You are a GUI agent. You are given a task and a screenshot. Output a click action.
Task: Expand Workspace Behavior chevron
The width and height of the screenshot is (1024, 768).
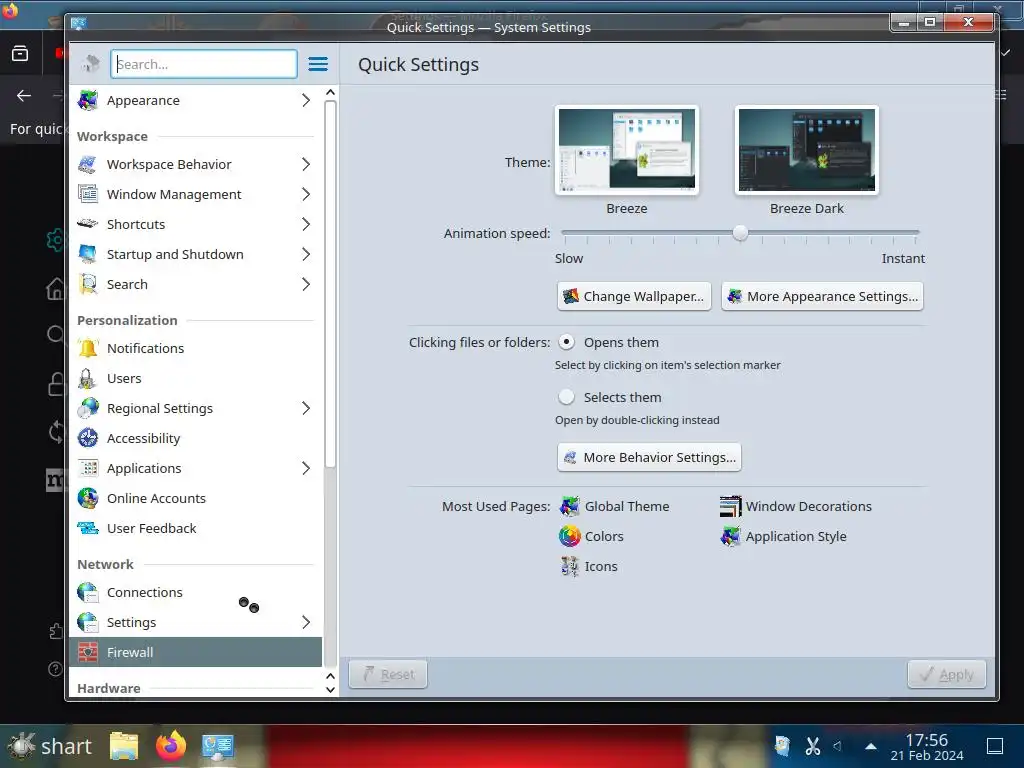(306, 165)
